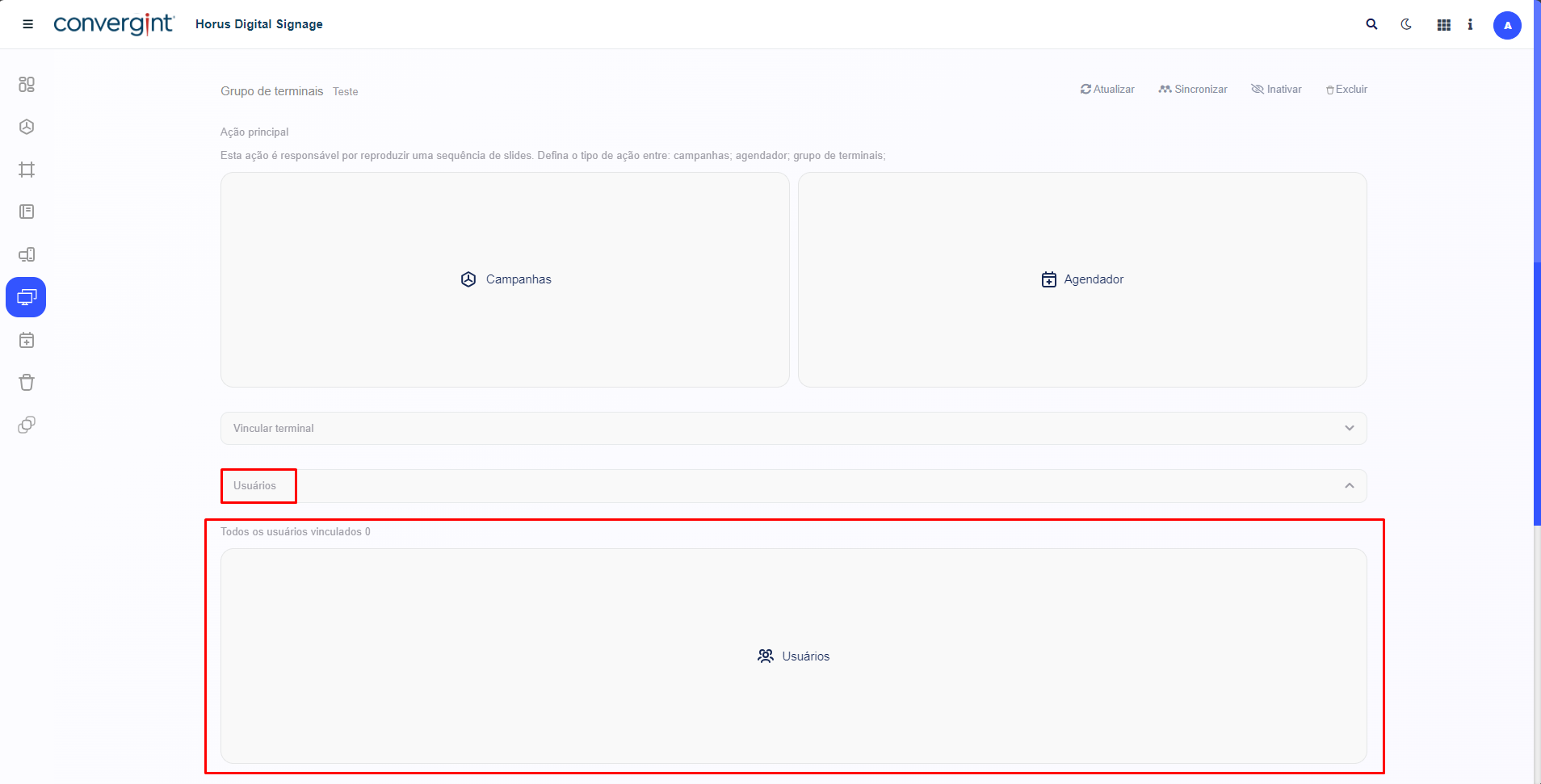Open the search magnifier in the top bar

[1371, 24]
